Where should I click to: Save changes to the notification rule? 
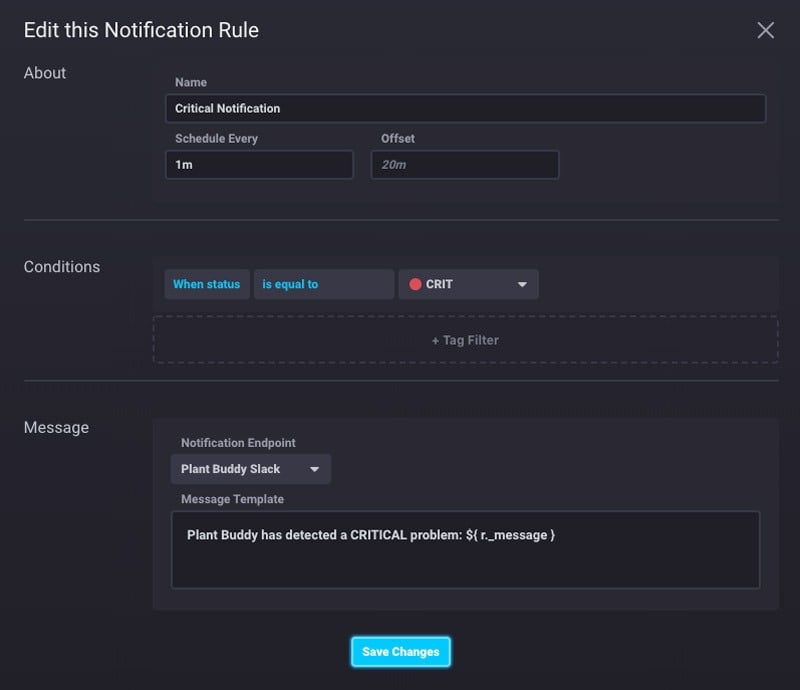[x=400, y=651]
